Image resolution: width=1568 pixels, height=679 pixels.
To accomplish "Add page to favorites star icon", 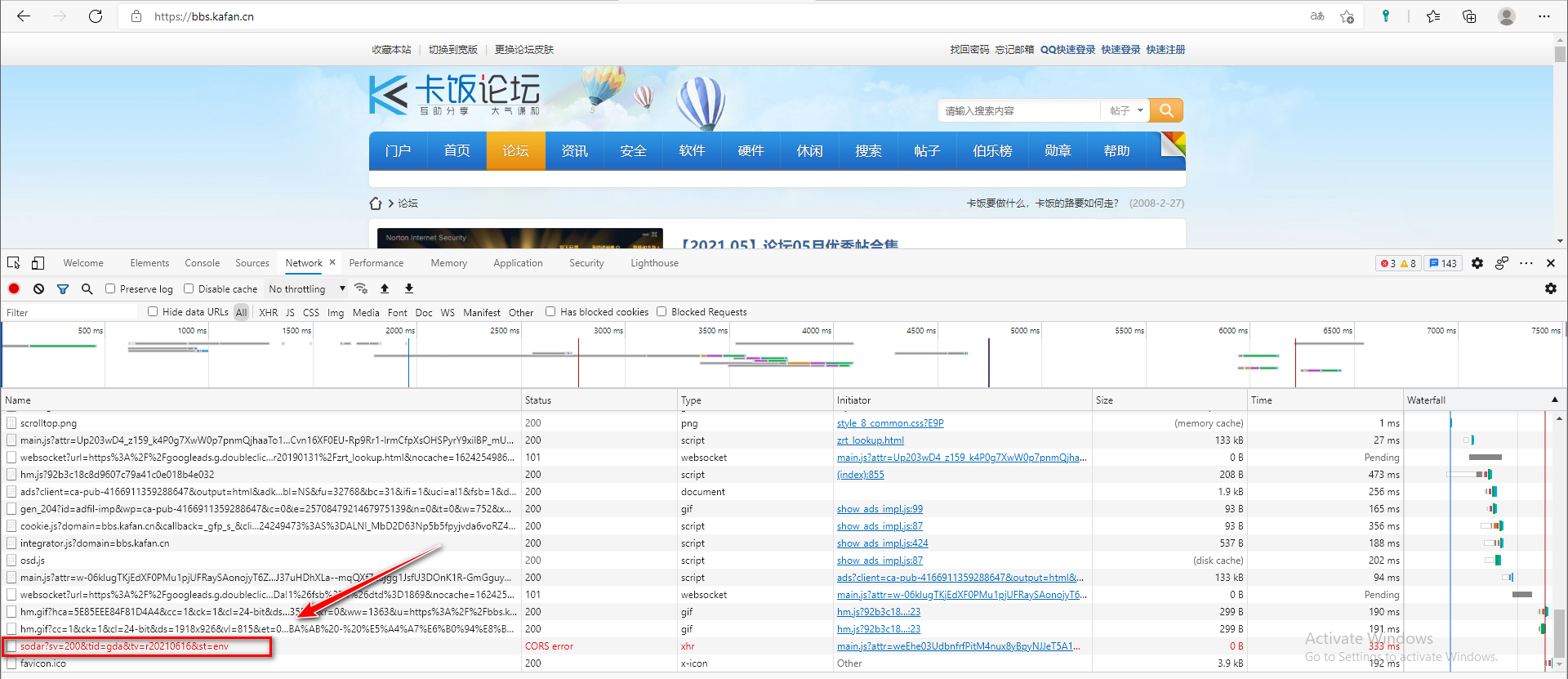I will tap(1347, 16).
